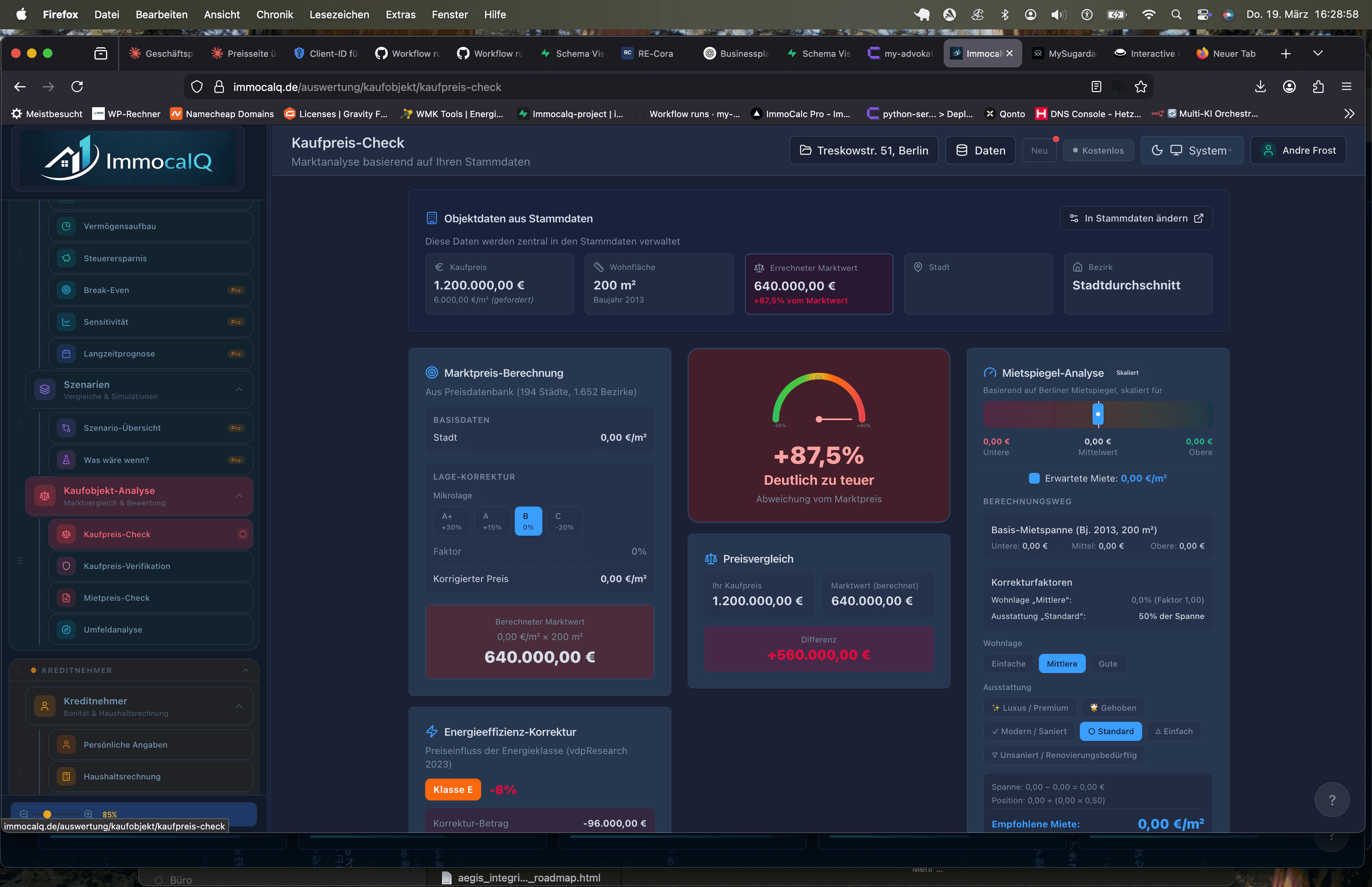Open Persönliche Angaben in the sidebar
Image resolution: width=1372 pixels, height=887 pixels.
(x=151, y=745)
